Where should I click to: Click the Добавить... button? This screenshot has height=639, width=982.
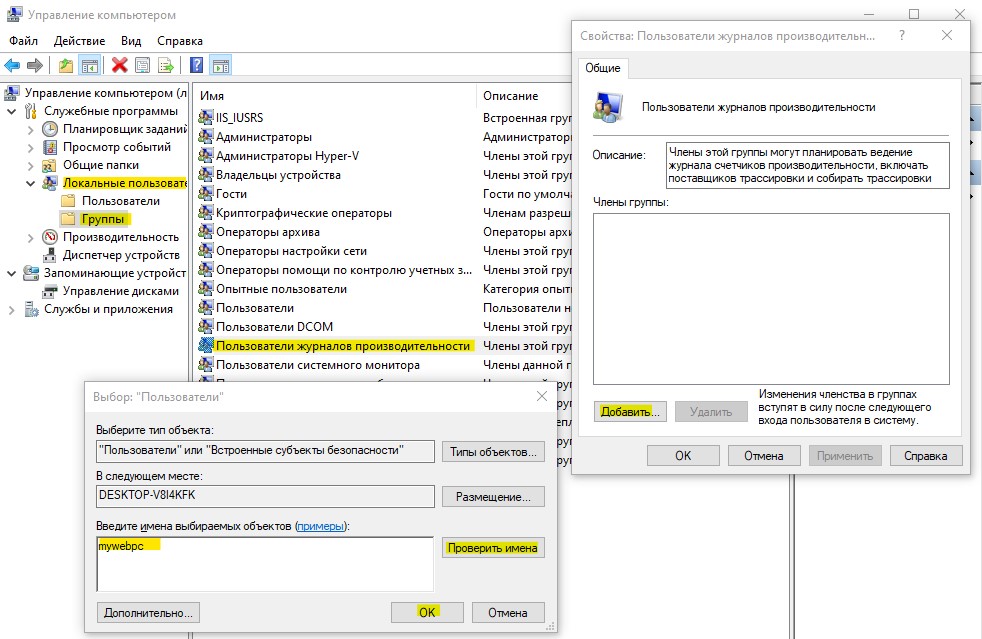click(630, 412)
